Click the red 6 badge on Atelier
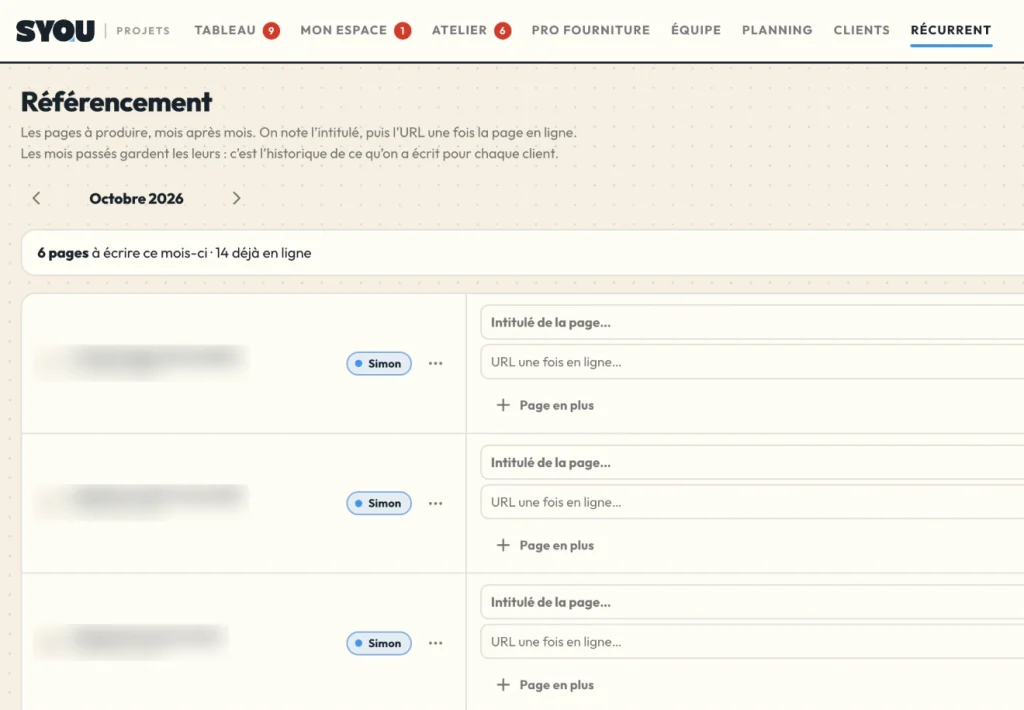This screenshot has width=1024, height=710. point(502,31)
